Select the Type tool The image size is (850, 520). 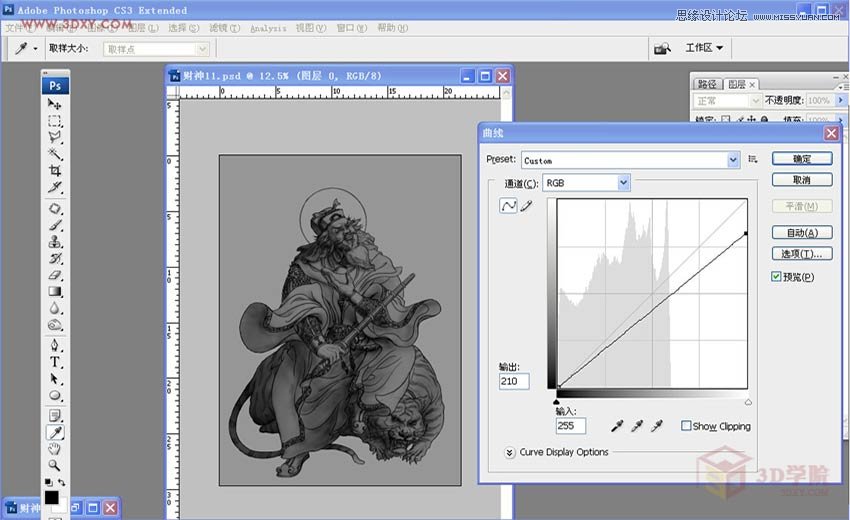(x=55, y=362)
